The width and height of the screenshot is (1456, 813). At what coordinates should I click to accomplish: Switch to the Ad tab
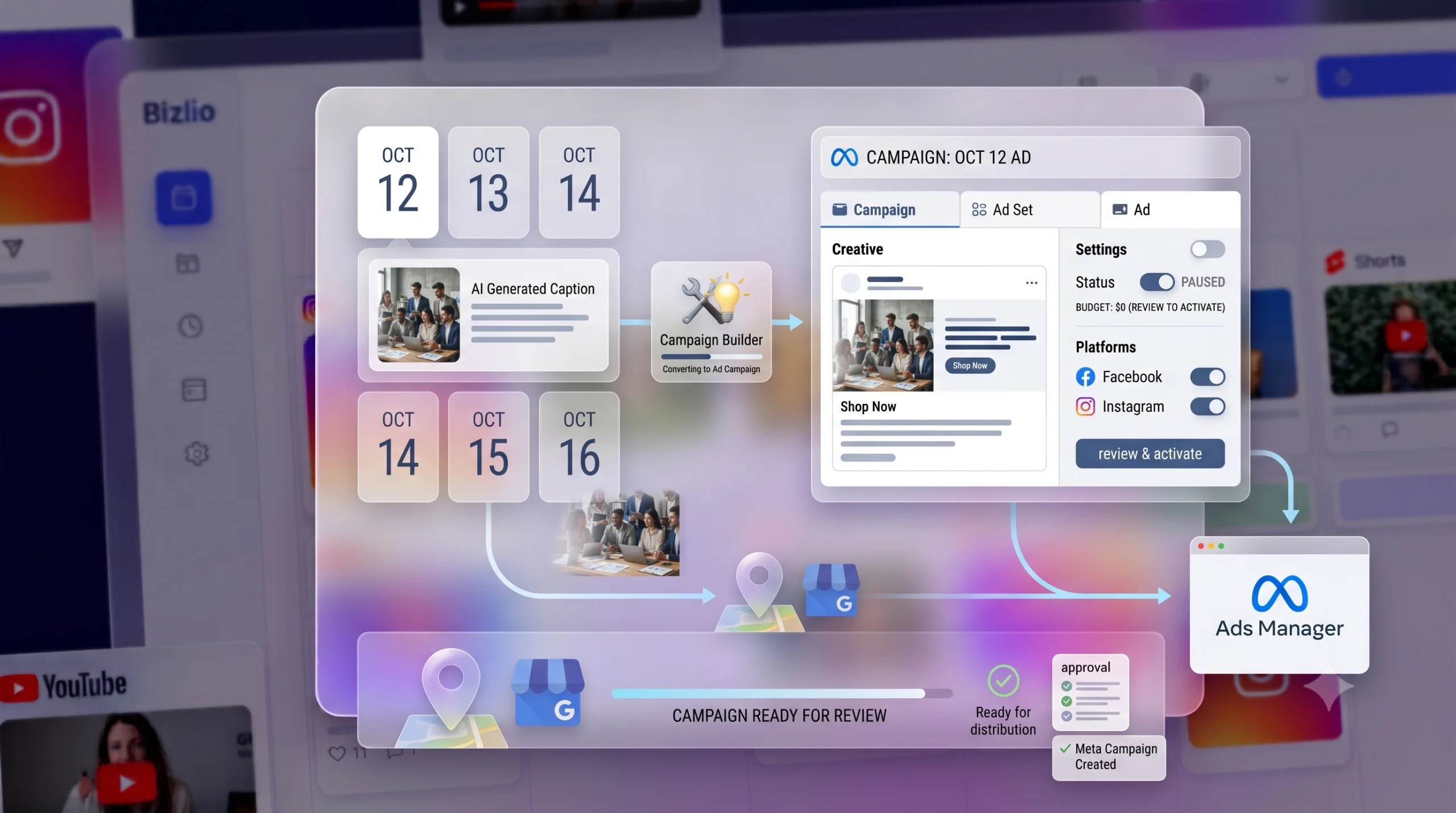(x=1170, y=209)
